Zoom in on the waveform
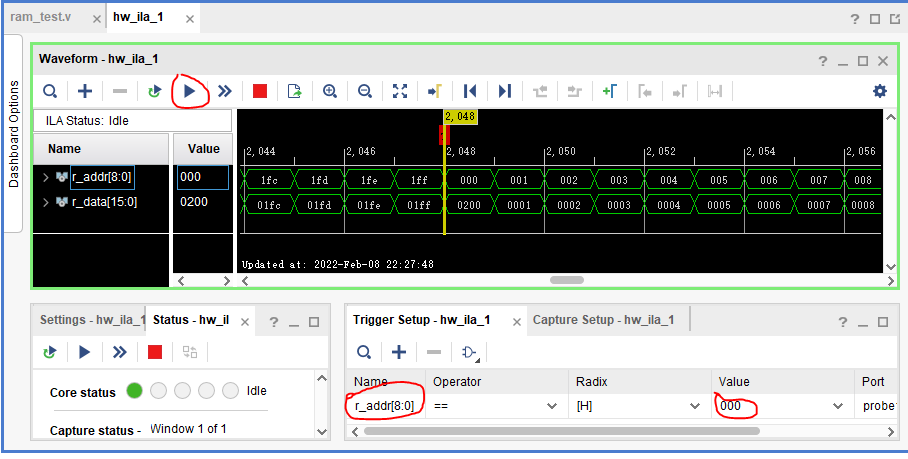 tap(330, 91)
